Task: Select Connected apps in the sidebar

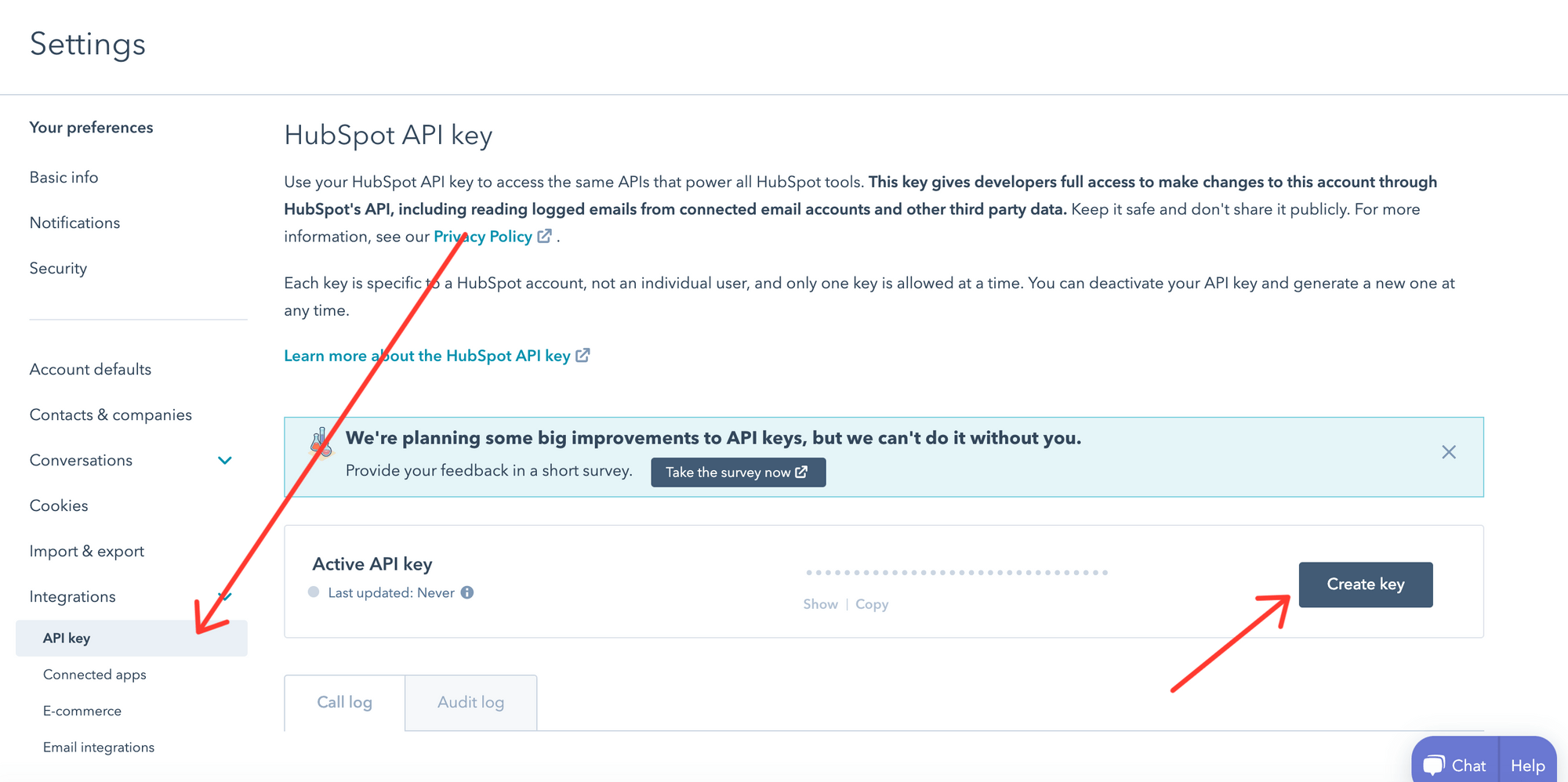Action: [95, 674]
